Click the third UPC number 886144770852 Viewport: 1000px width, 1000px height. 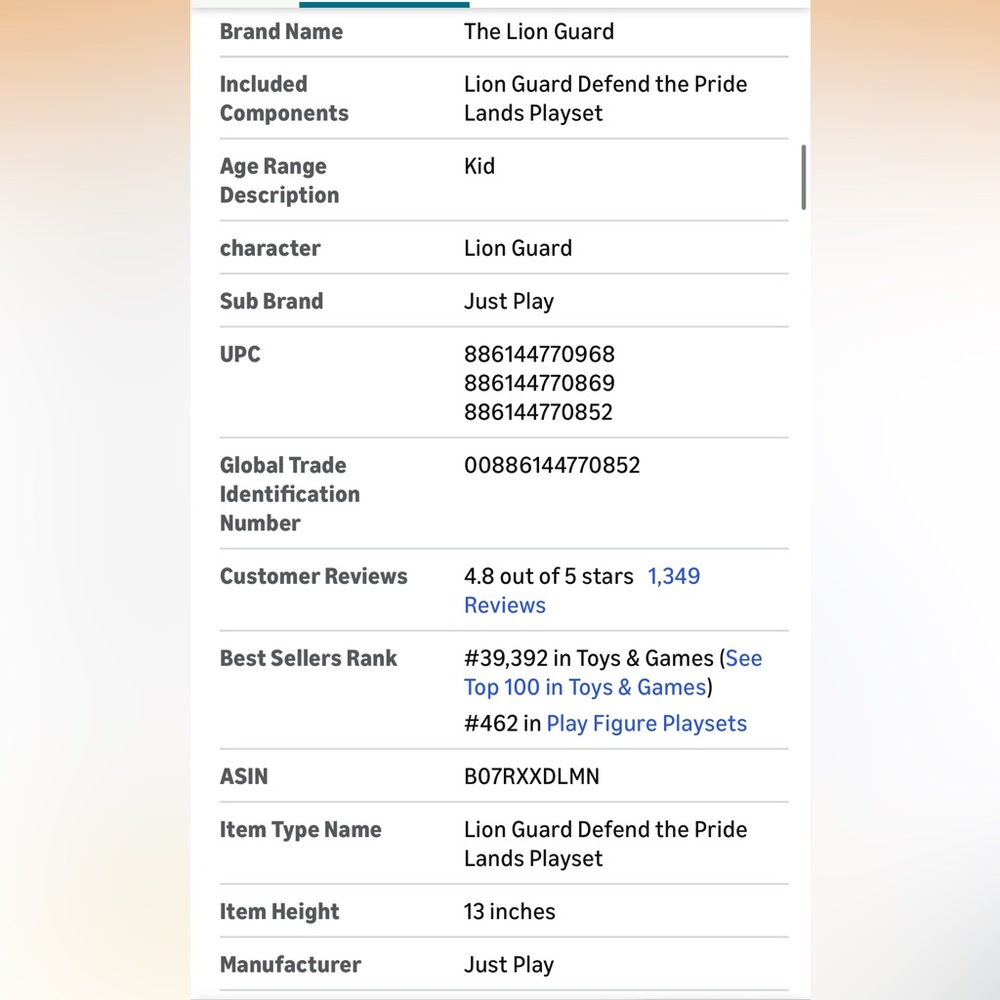538,412
